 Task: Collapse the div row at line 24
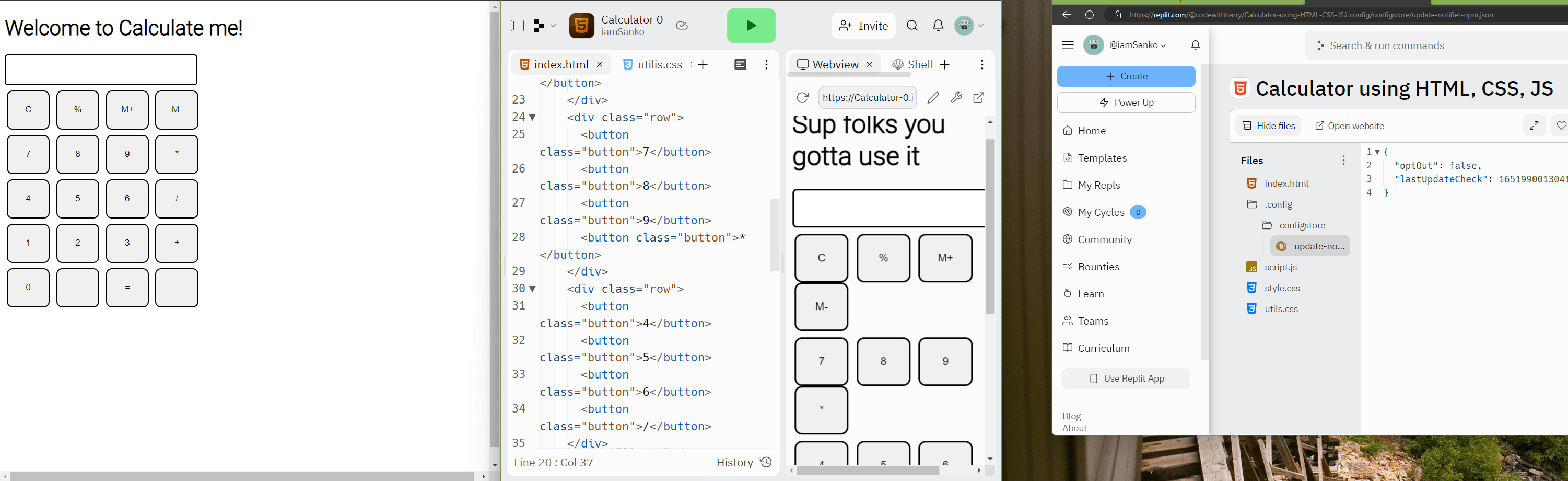[x=533, y=118]
